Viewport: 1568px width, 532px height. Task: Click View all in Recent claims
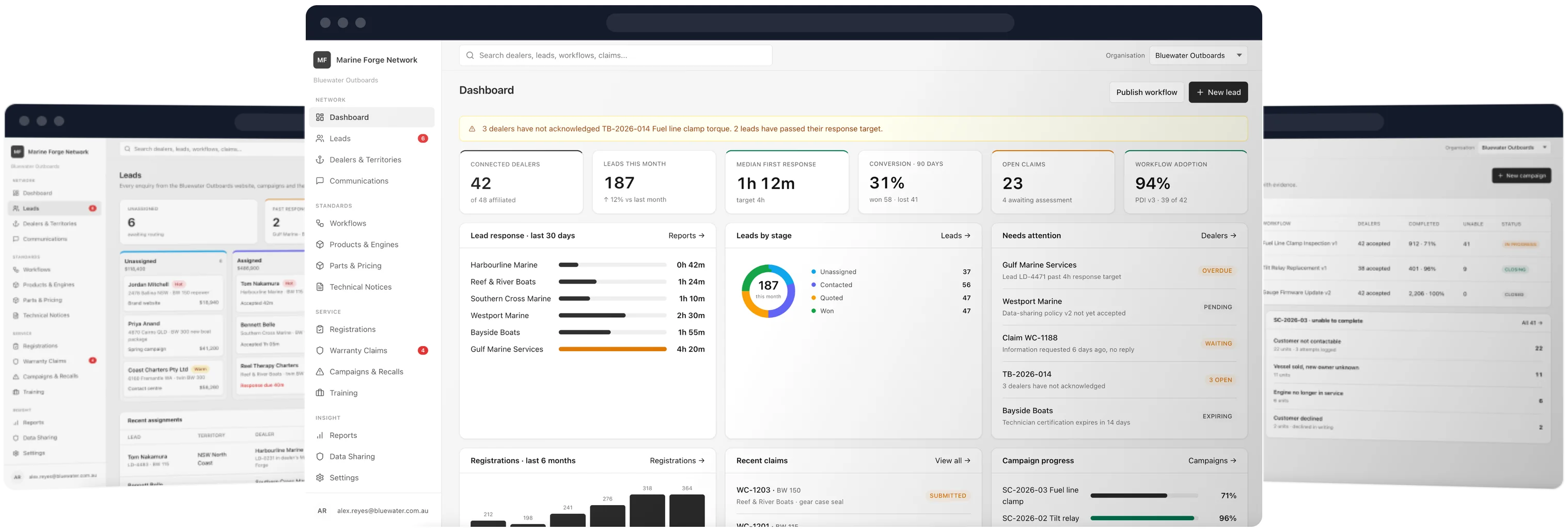pos(952,461)
